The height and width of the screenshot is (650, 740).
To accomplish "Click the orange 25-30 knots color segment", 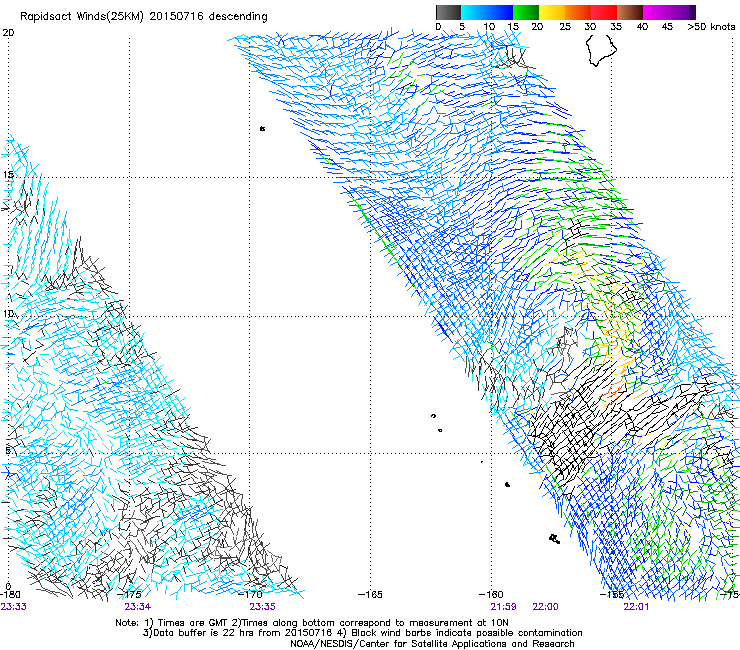I will tap(578, 12).
